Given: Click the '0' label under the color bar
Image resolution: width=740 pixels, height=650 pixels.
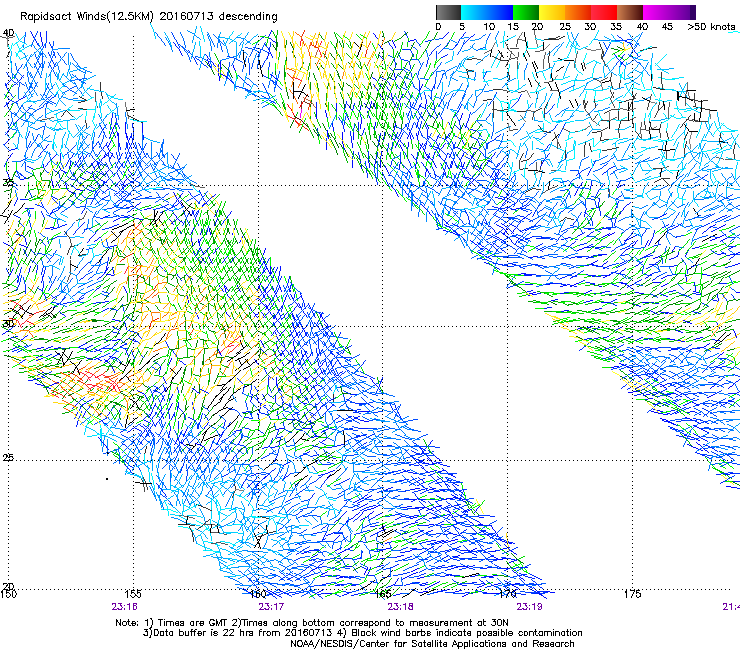Looking at the screenshot, I should point(438,26).
